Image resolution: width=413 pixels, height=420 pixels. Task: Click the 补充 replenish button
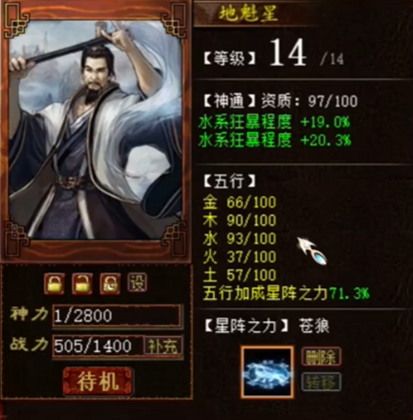[163, 346]
